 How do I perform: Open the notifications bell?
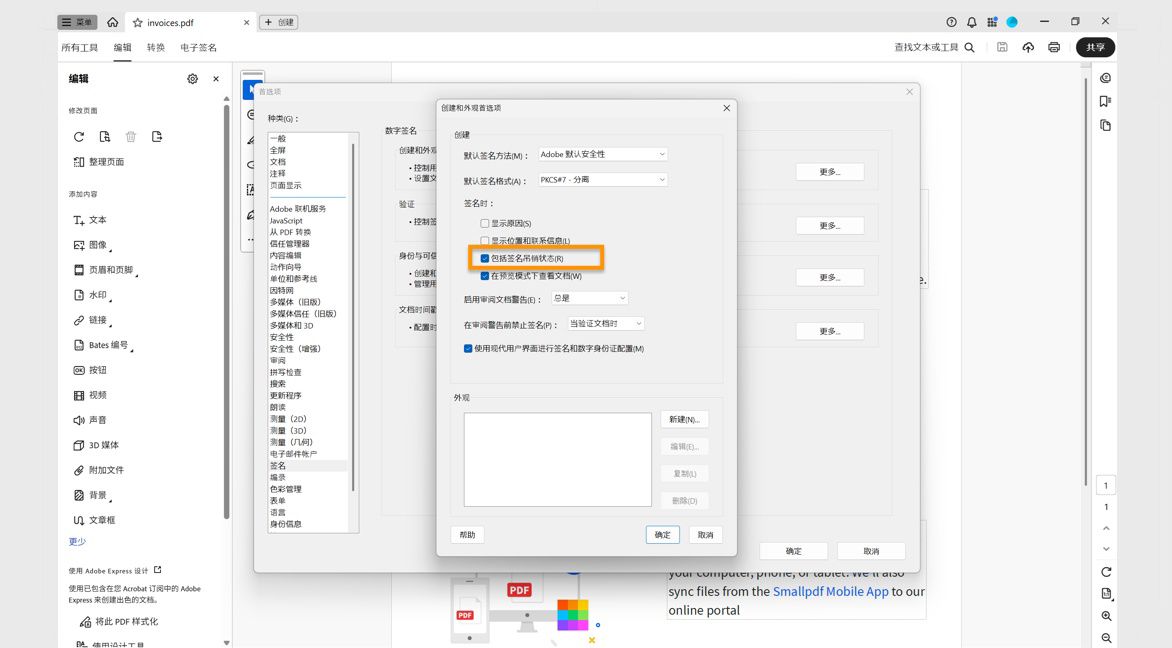point(971,22)
